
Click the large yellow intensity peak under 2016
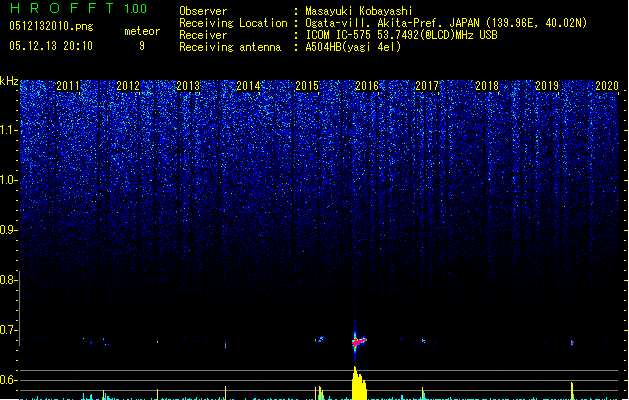pos(359,383)
